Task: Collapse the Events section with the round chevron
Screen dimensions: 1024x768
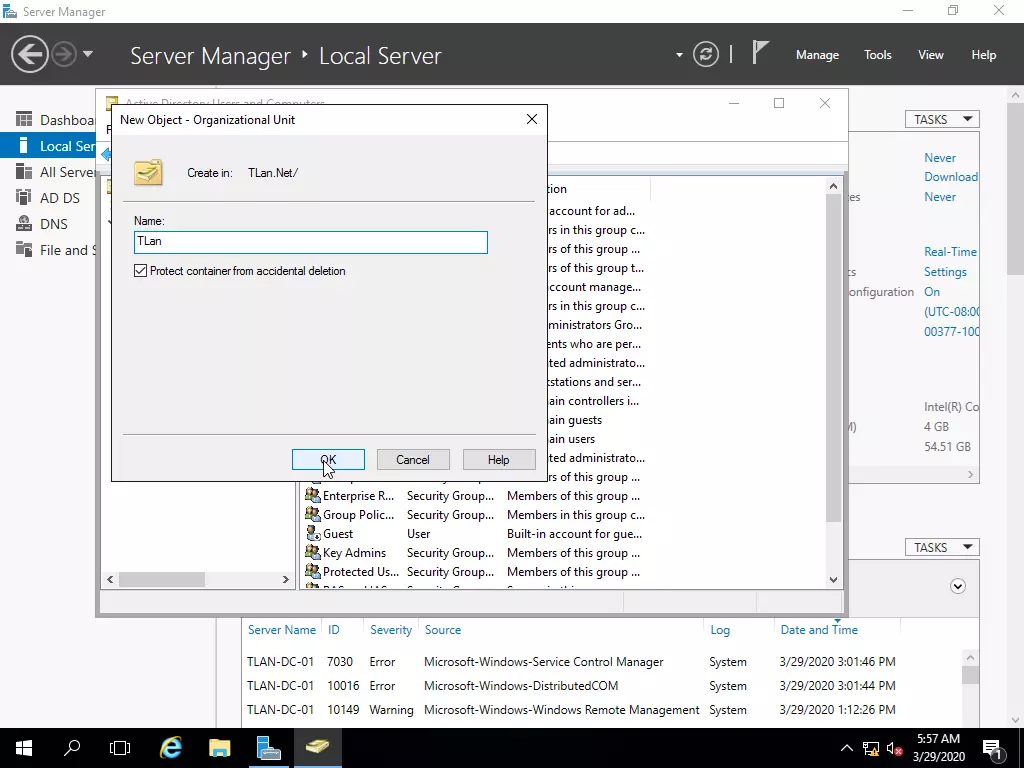Action: (x=957, y=586)
